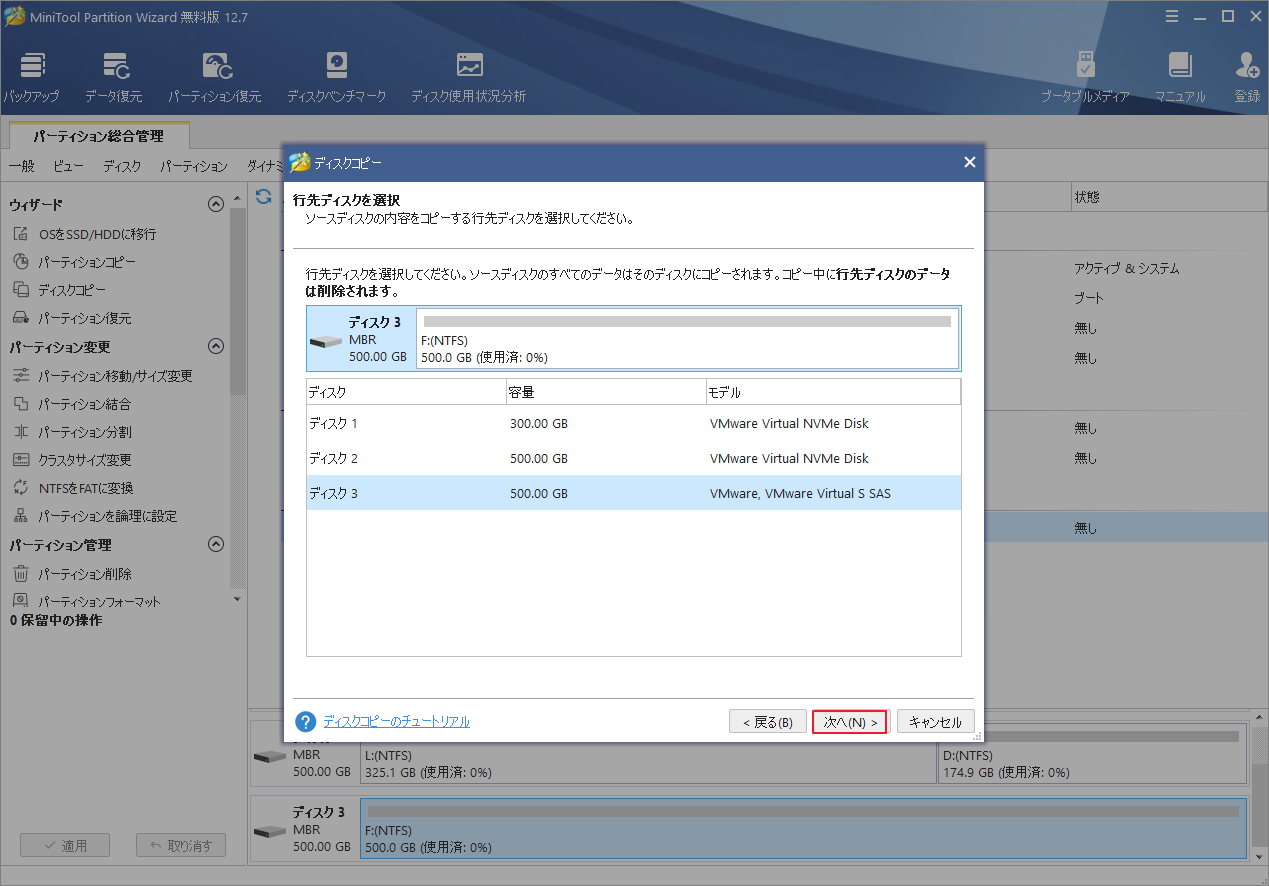Click the 次へ(N) button
Screen dimensions: 1269x886
849,721
